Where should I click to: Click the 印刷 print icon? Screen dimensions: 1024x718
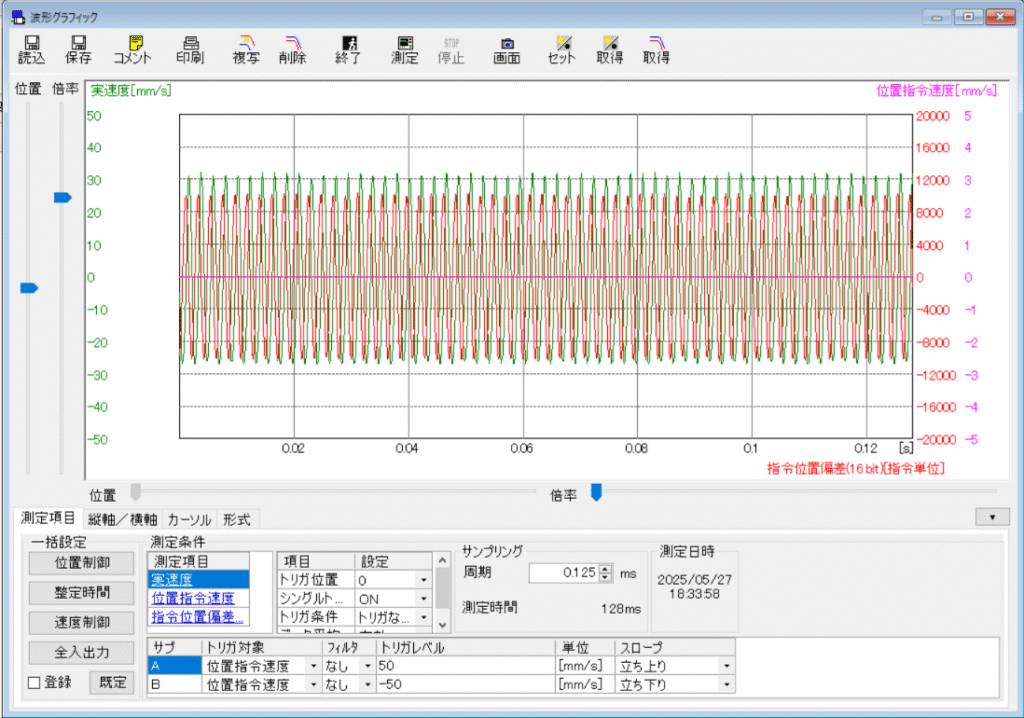pyautogui.click(x=190, y=49)
